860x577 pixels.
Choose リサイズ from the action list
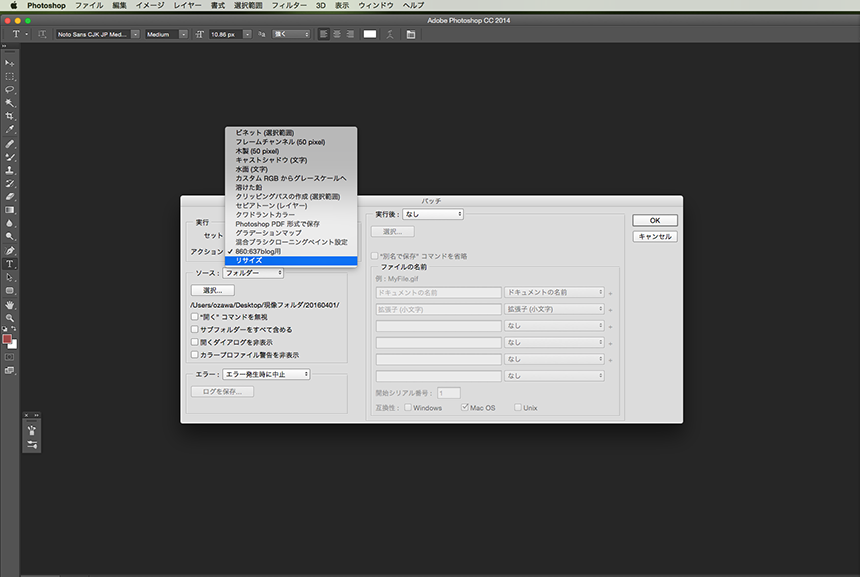291,261
